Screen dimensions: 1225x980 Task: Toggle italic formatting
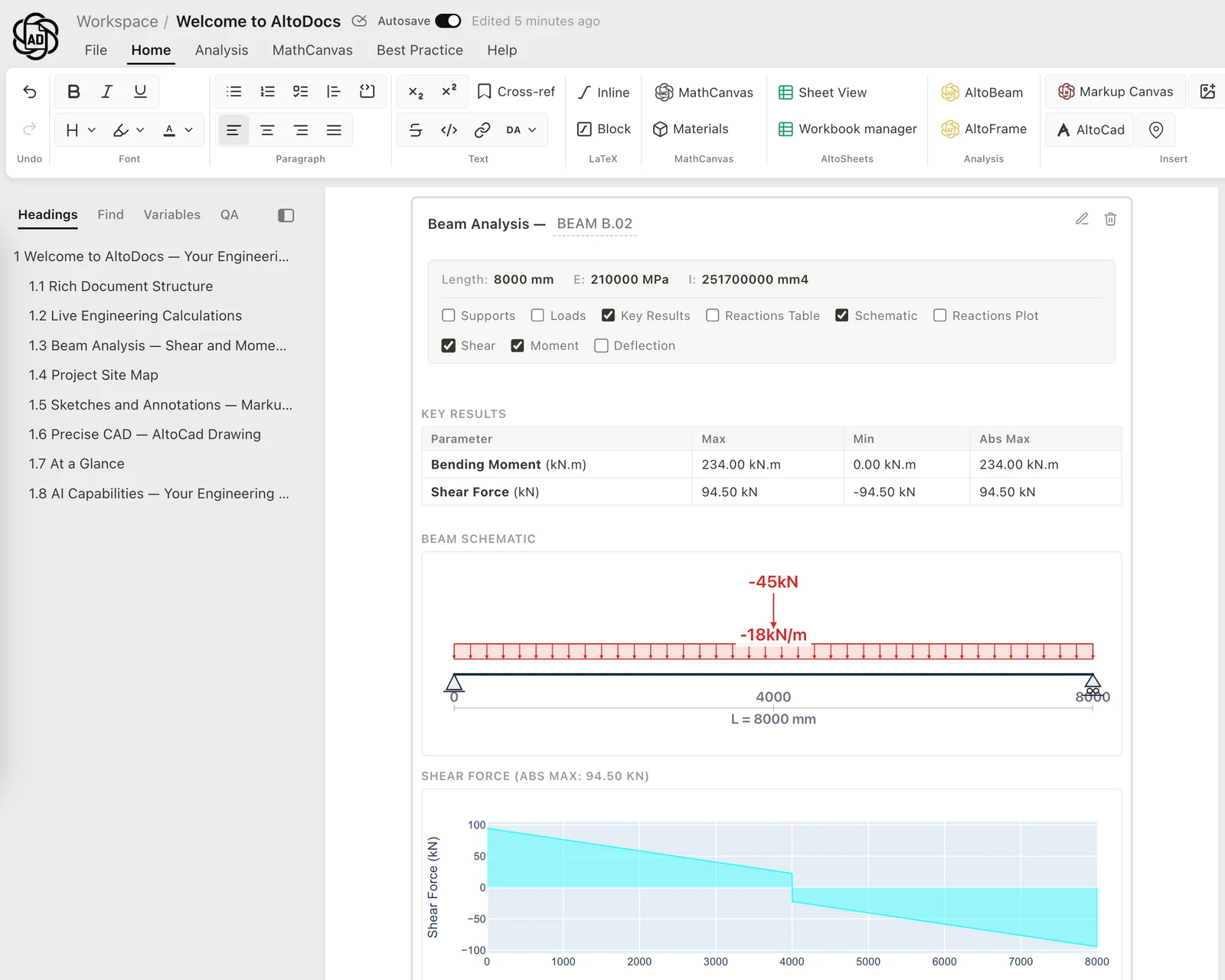coord(107,92)
